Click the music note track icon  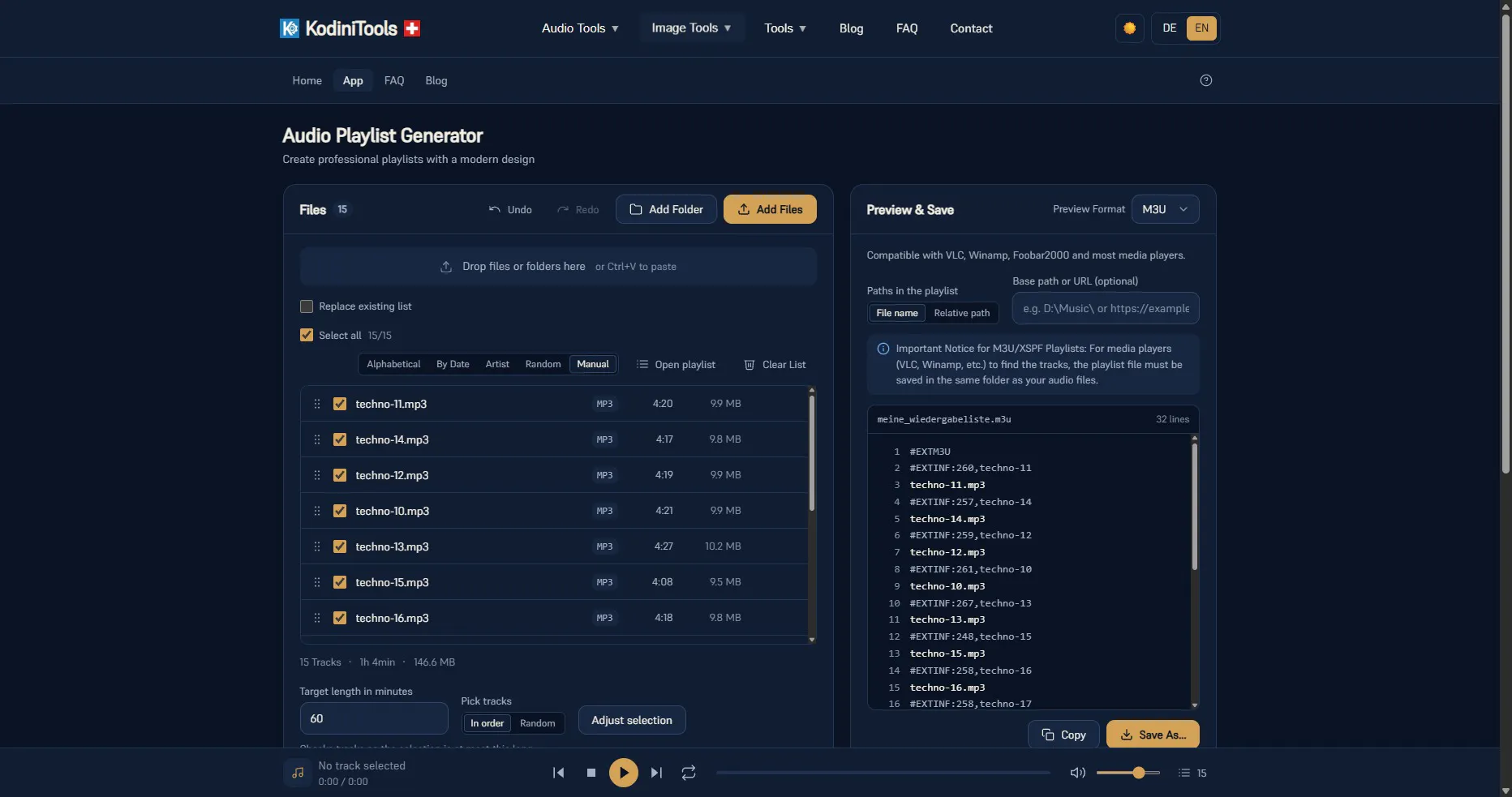click(x=298, y=773)
